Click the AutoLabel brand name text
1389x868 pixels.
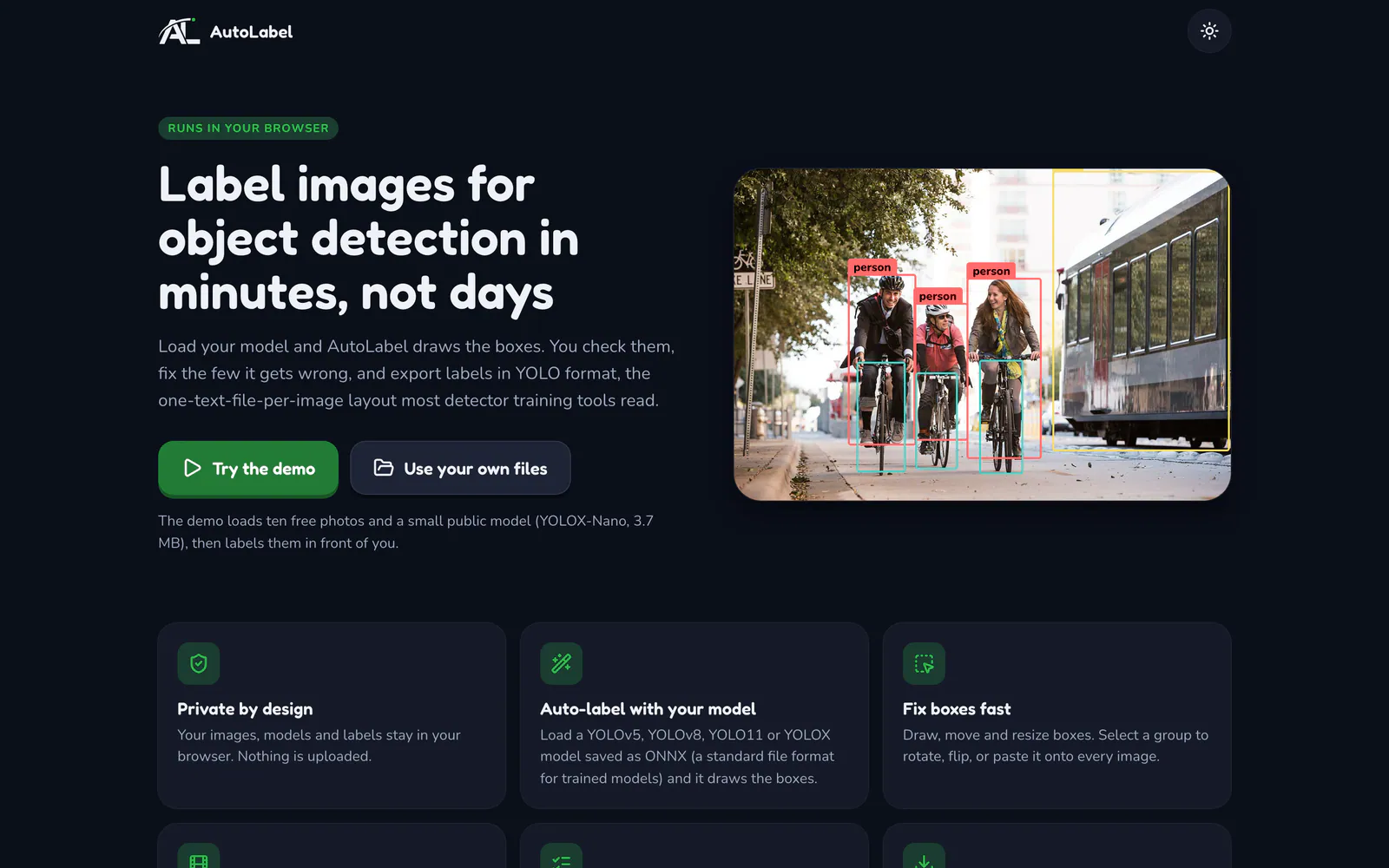point(251,32)
